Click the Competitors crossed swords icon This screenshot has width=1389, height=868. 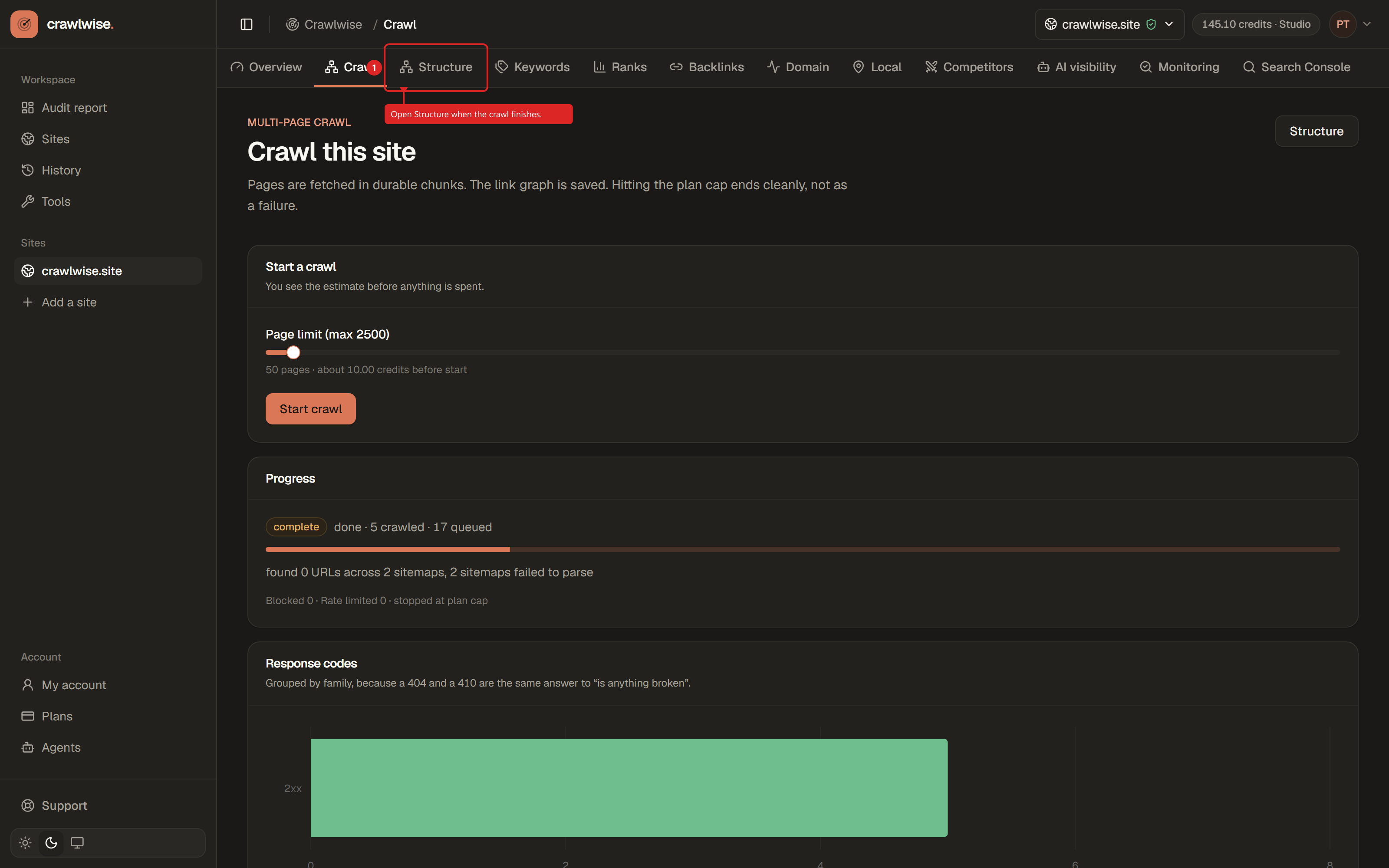(x=931, y=67)
